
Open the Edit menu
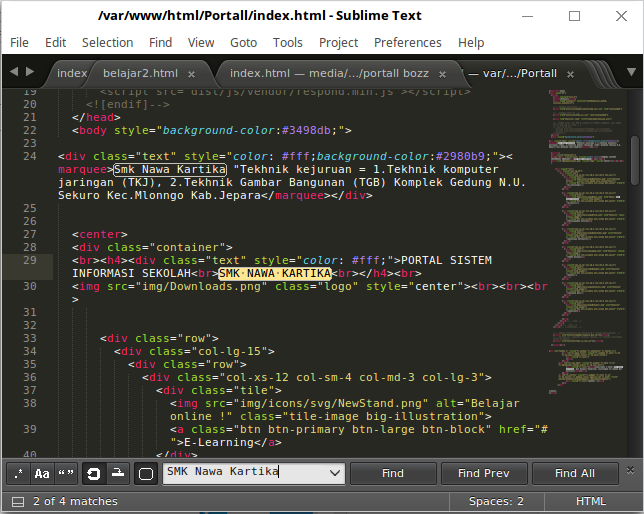tap(55, 43)
